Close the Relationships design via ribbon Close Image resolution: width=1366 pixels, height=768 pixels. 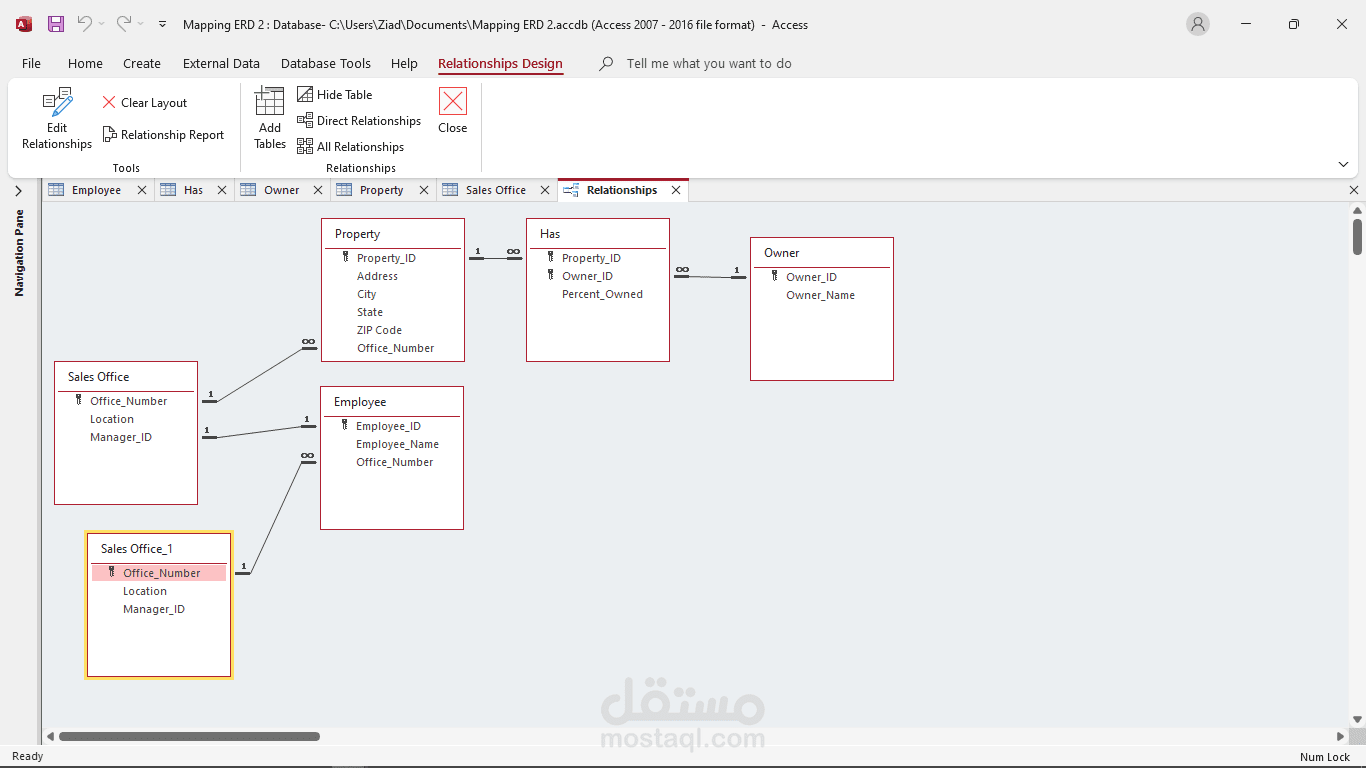tap(453, 111)
